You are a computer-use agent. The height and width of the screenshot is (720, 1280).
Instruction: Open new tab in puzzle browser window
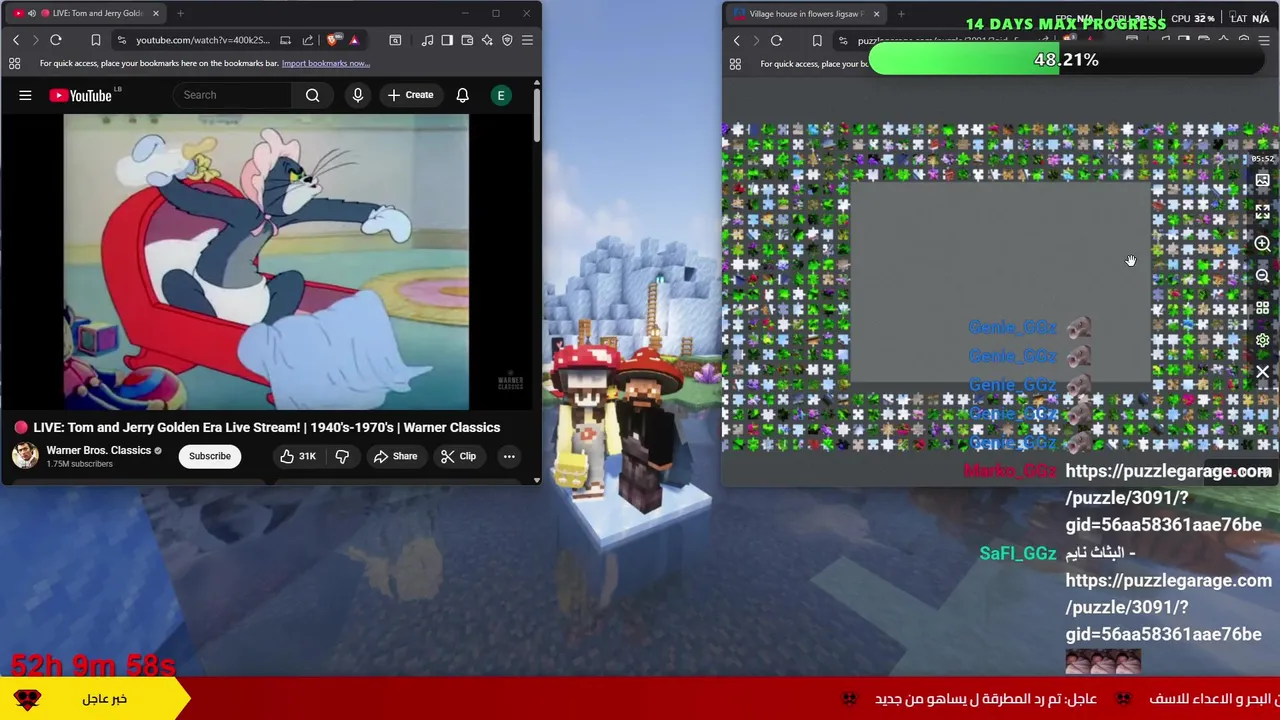(901, 14)
